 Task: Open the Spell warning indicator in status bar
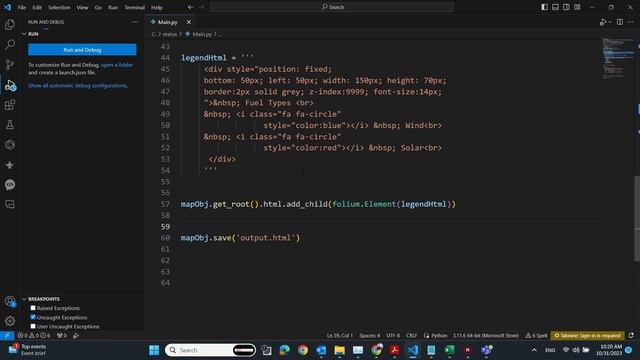point(536,336)
